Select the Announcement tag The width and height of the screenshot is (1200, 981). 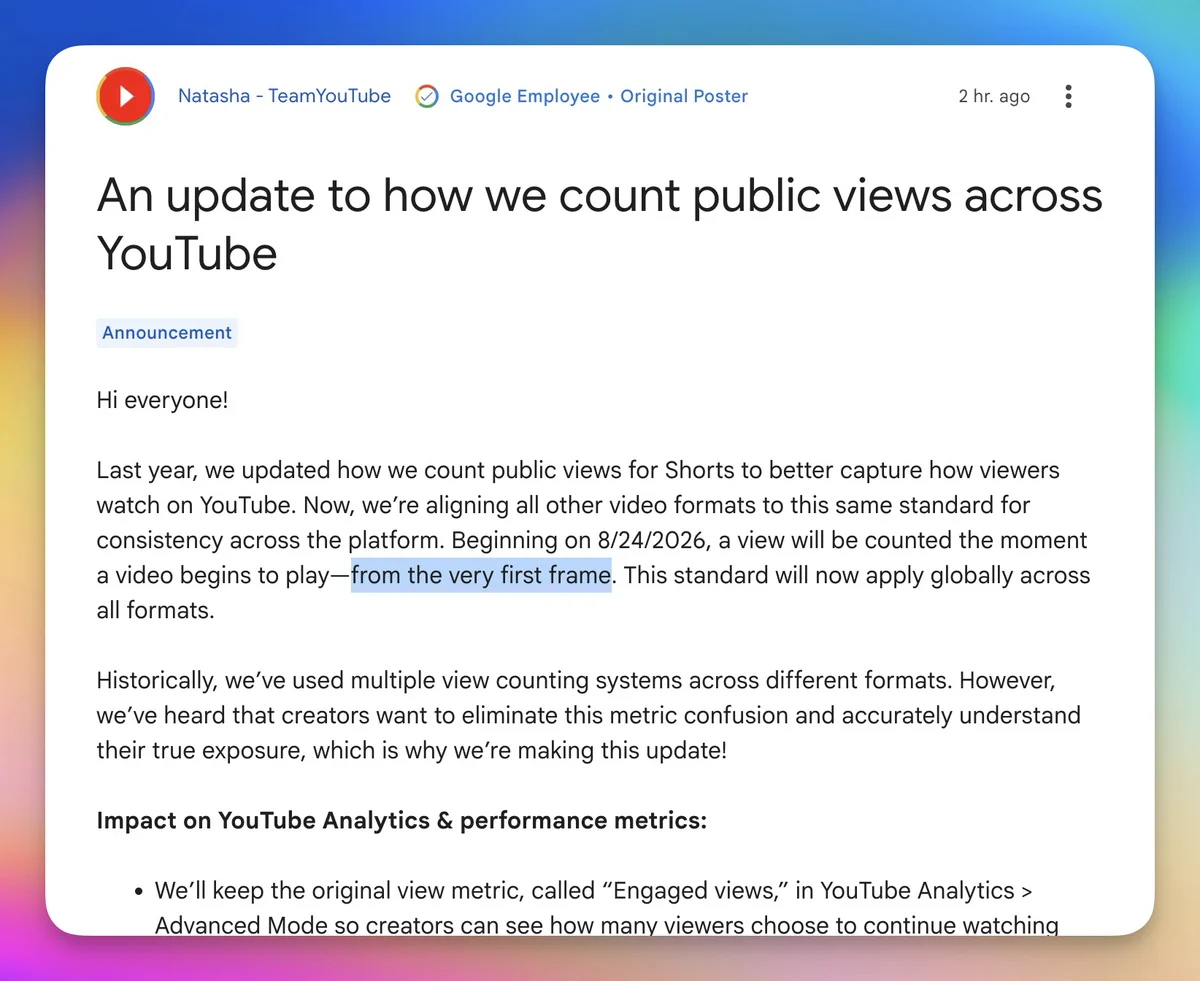coord(167,333)
